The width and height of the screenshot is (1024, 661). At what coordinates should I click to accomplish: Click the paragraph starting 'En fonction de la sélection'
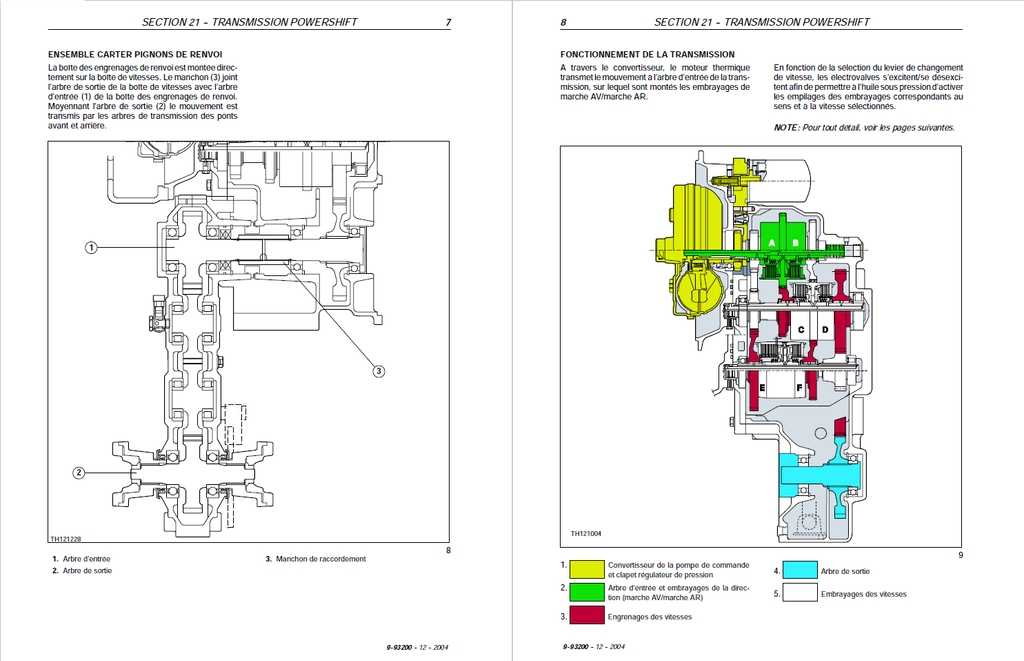click(x=869, y=87)
